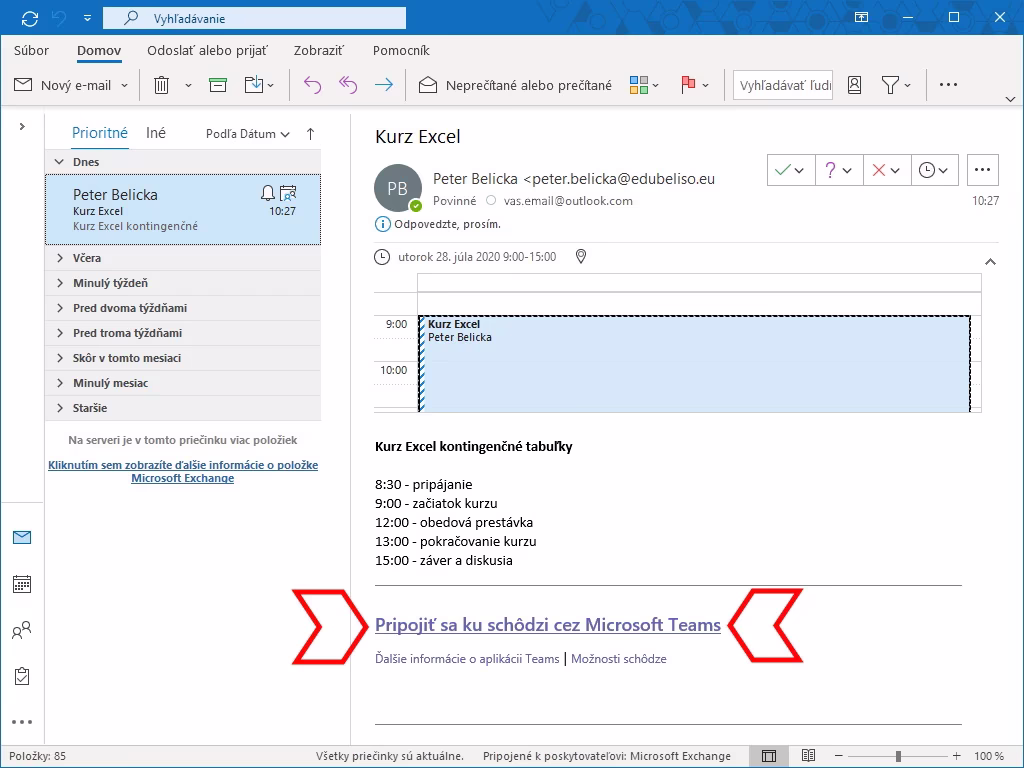Click the PB sender avatar
This screenshot has width=1024, height=768.
point(398,188)
